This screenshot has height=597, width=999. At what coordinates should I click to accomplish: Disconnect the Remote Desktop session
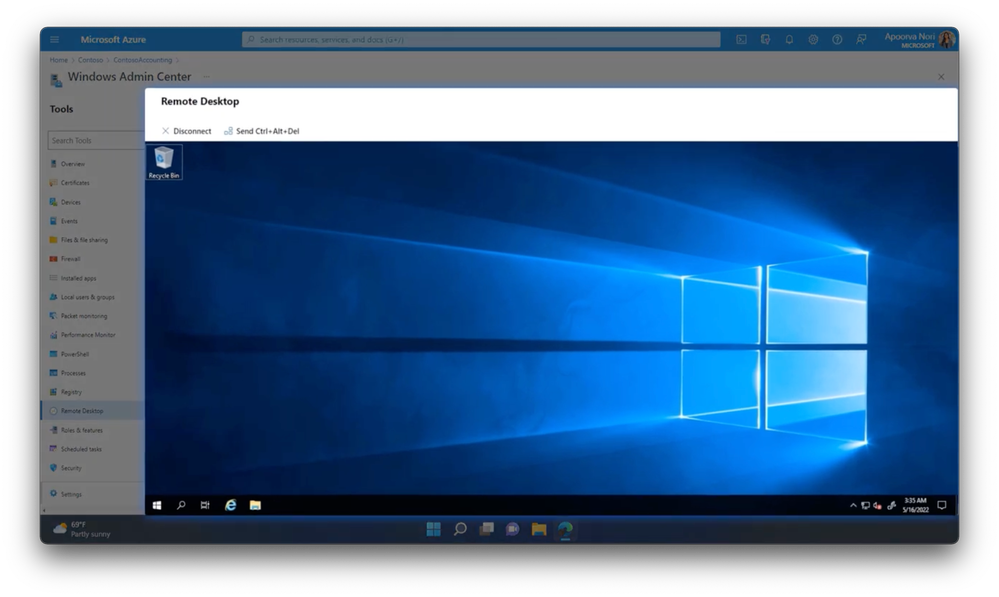[186, 131]
